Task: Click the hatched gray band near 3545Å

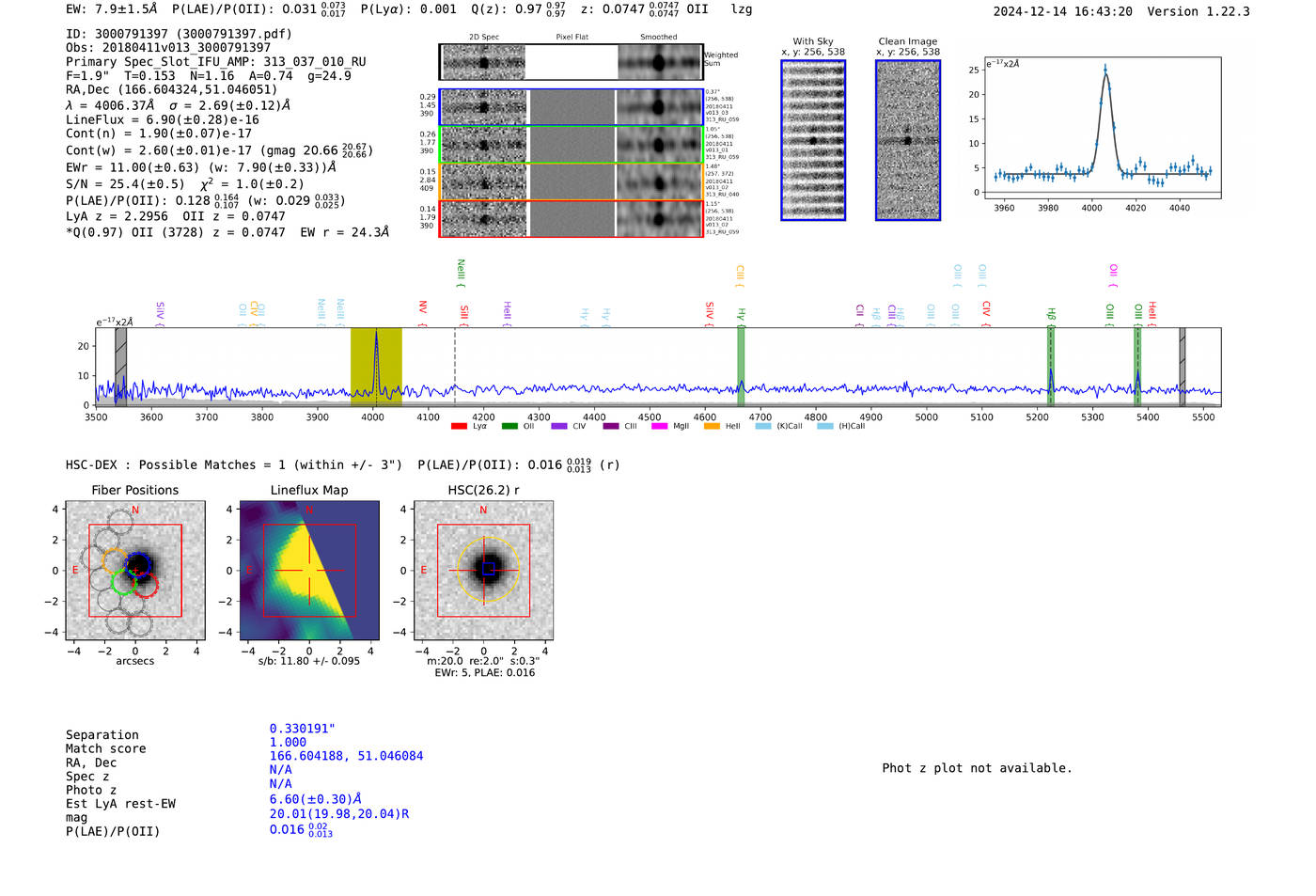Action: coord(120,367)
